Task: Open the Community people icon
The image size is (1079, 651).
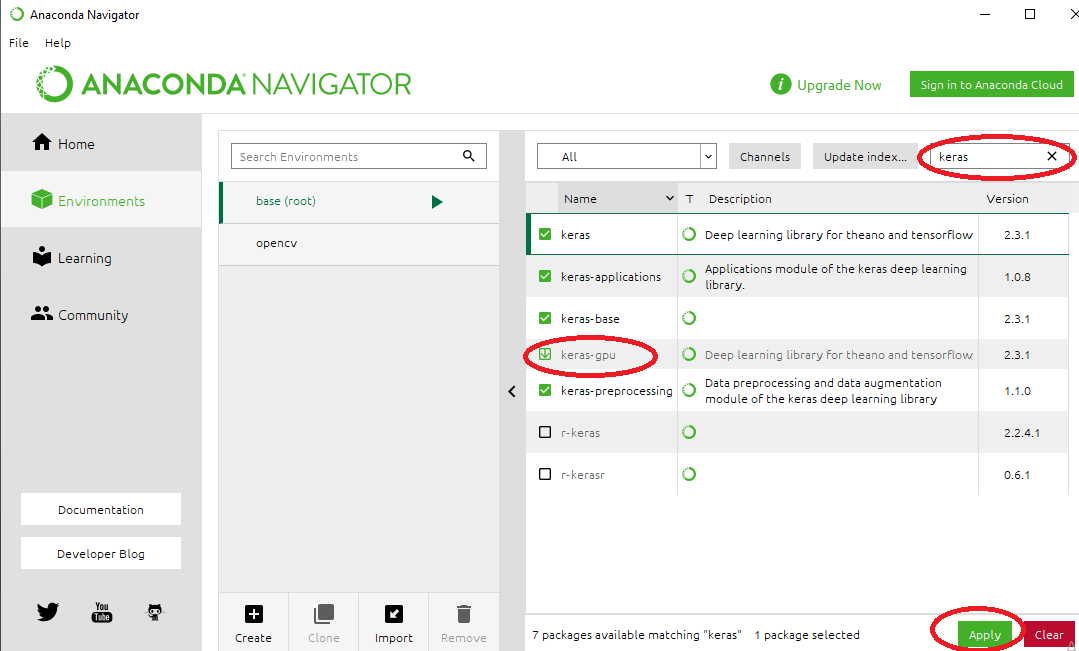Action: point(42,314)
